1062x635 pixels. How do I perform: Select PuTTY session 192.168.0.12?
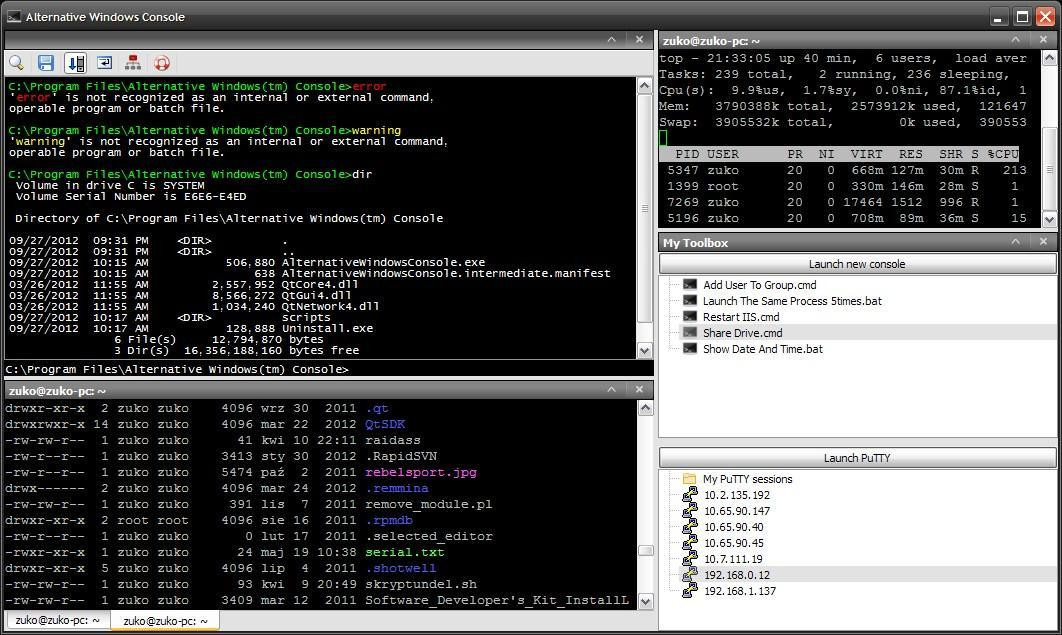click(x=737, y=575)
